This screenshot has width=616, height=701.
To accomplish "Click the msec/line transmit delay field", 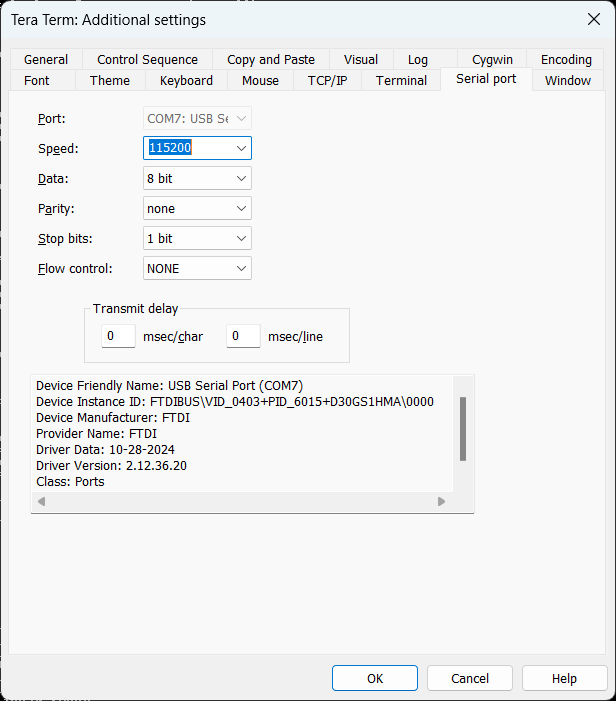I will 243,337.
